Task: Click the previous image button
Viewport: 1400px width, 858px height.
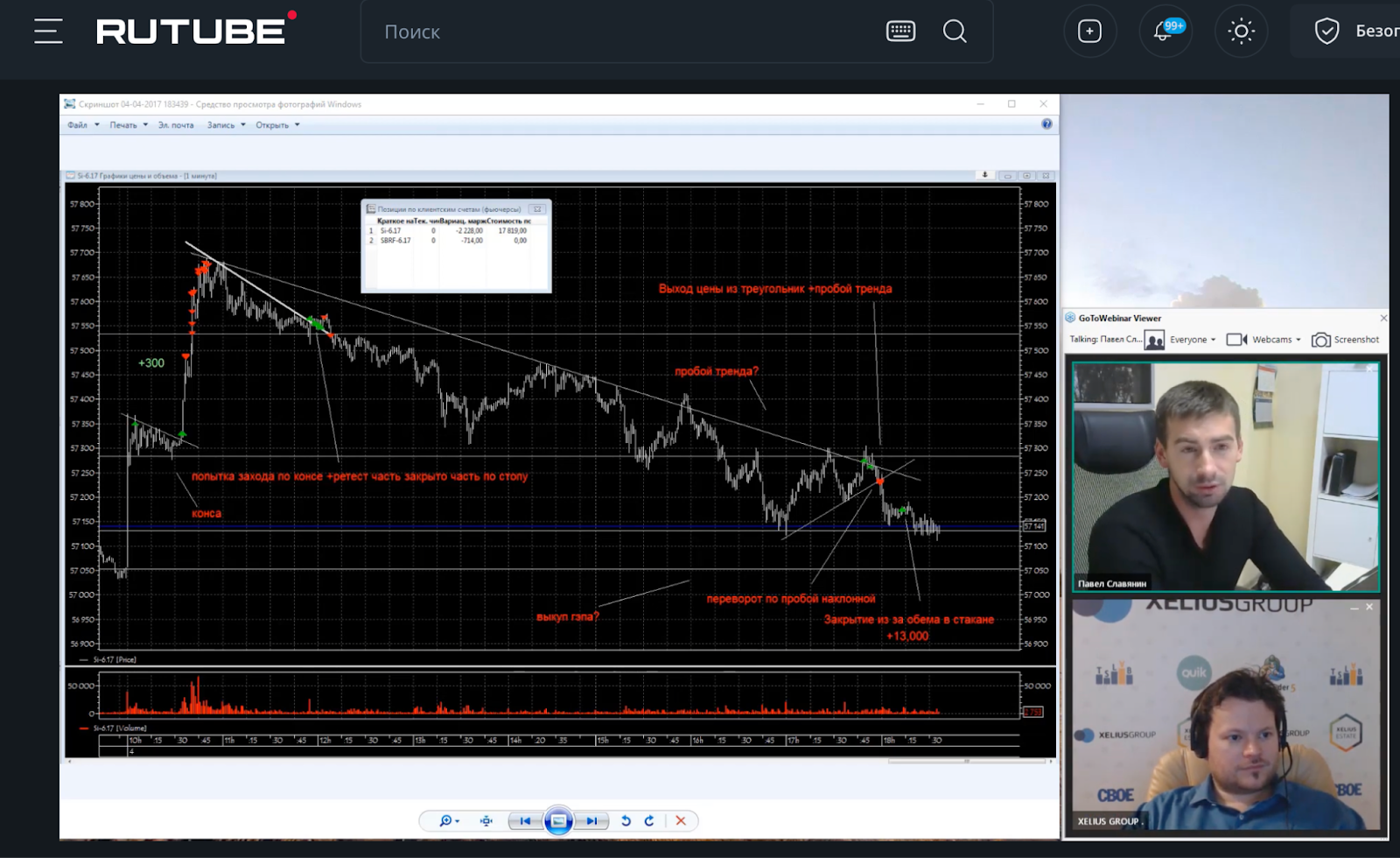Action: 525,820
